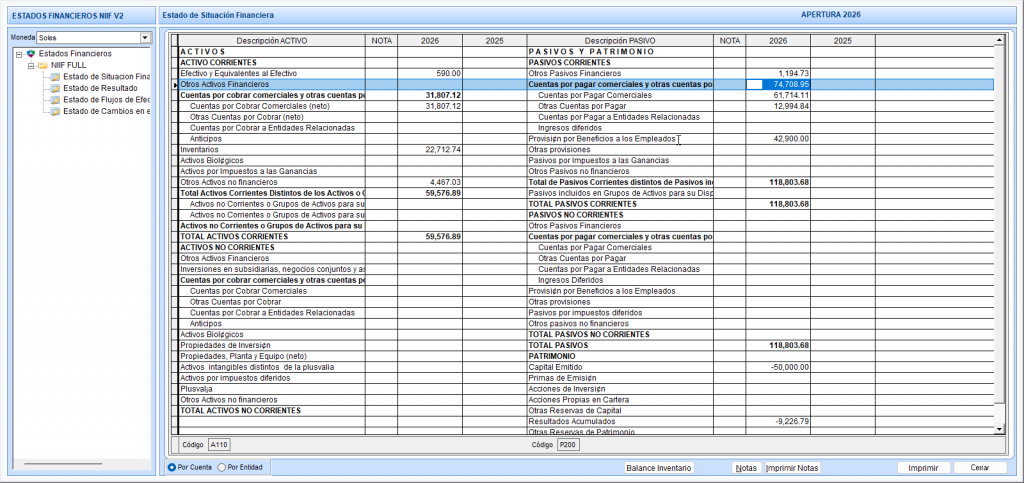Click the Estado de Situacion Financiera report icon
Image resolution: width=1024 pixels, height=483 pixels.
(x=56, y=77)
